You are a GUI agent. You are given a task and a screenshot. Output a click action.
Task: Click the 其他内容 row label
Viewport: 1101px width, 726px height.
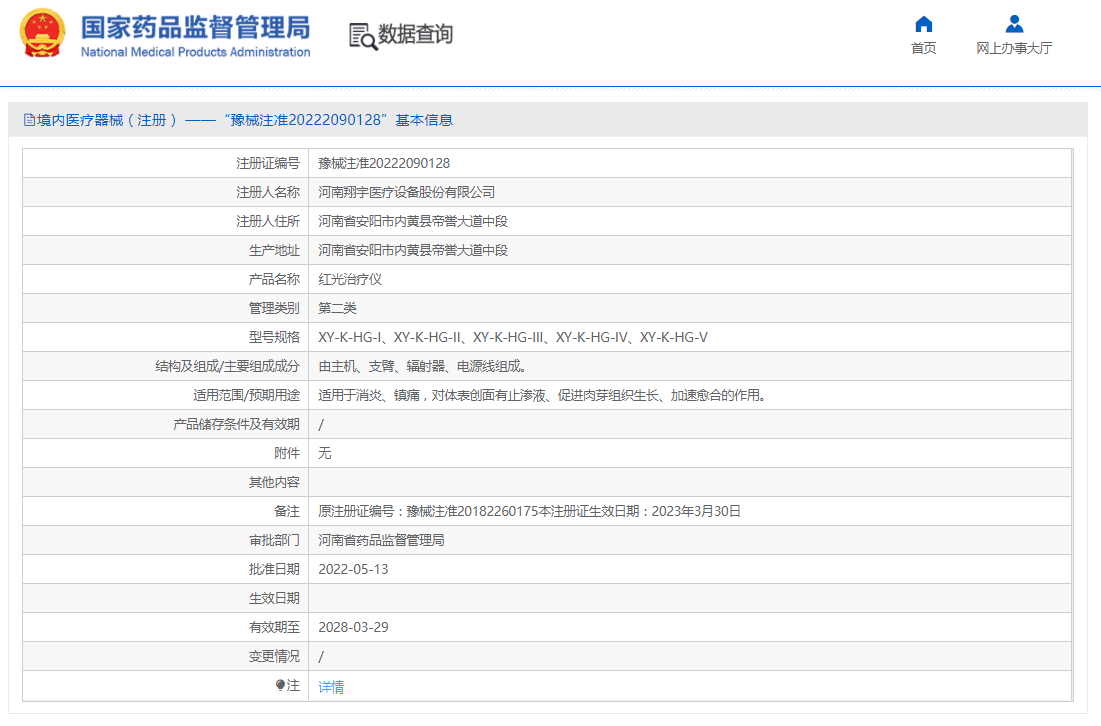(x=274, y=482)
